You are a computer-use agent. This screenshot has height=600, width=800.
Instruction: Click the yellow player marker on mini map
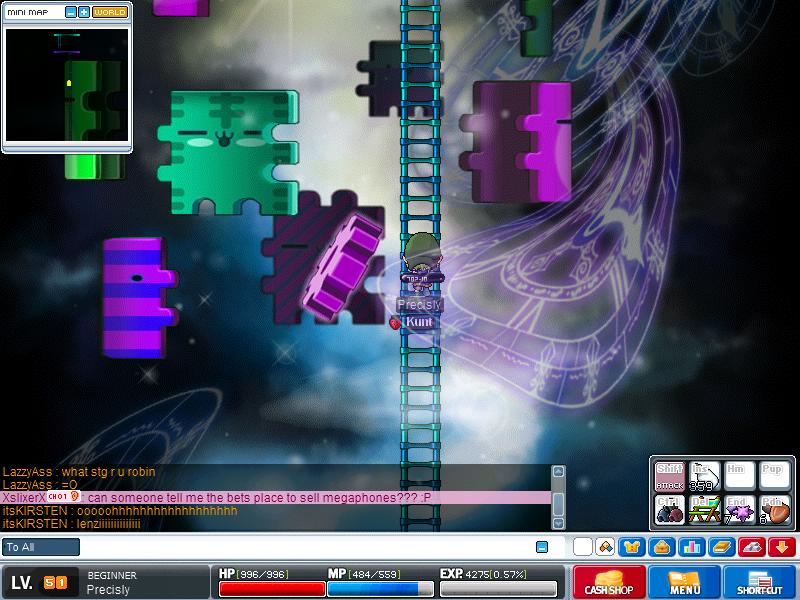point(69,83)
